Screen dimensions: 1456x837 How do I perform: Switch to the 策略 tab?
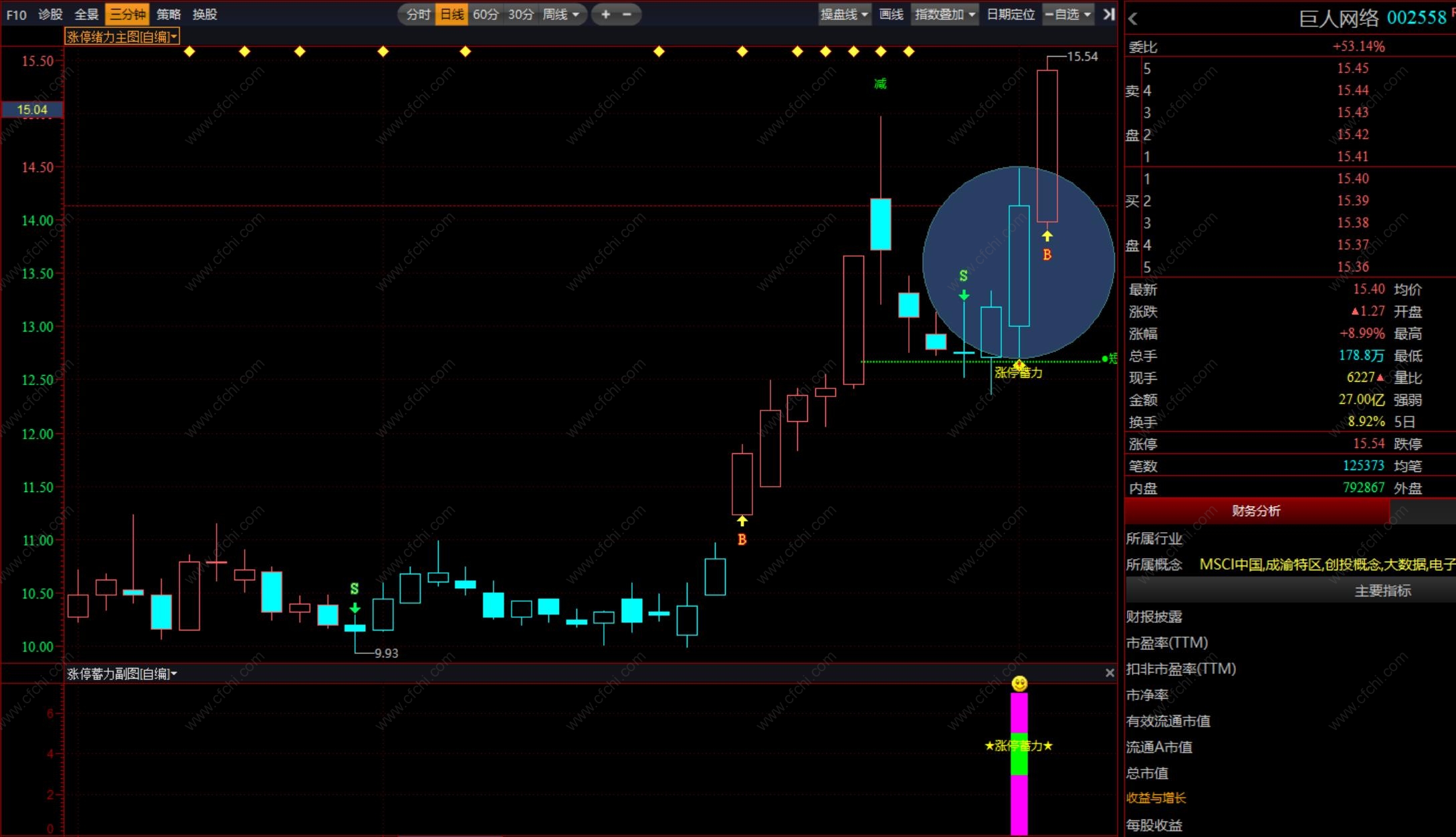point(168,14)
